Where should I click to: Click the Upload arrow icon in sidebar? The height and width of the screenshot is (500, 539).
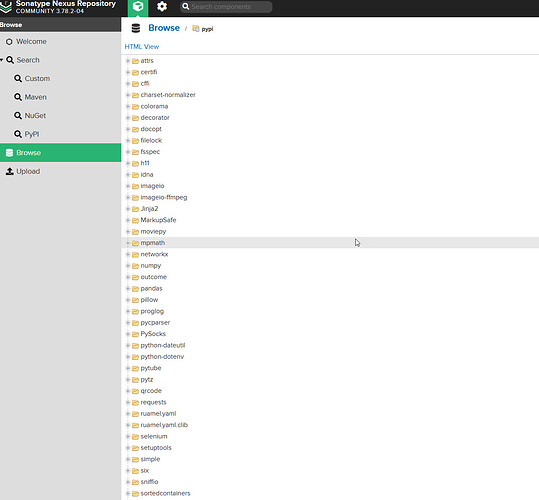(10, 171)
